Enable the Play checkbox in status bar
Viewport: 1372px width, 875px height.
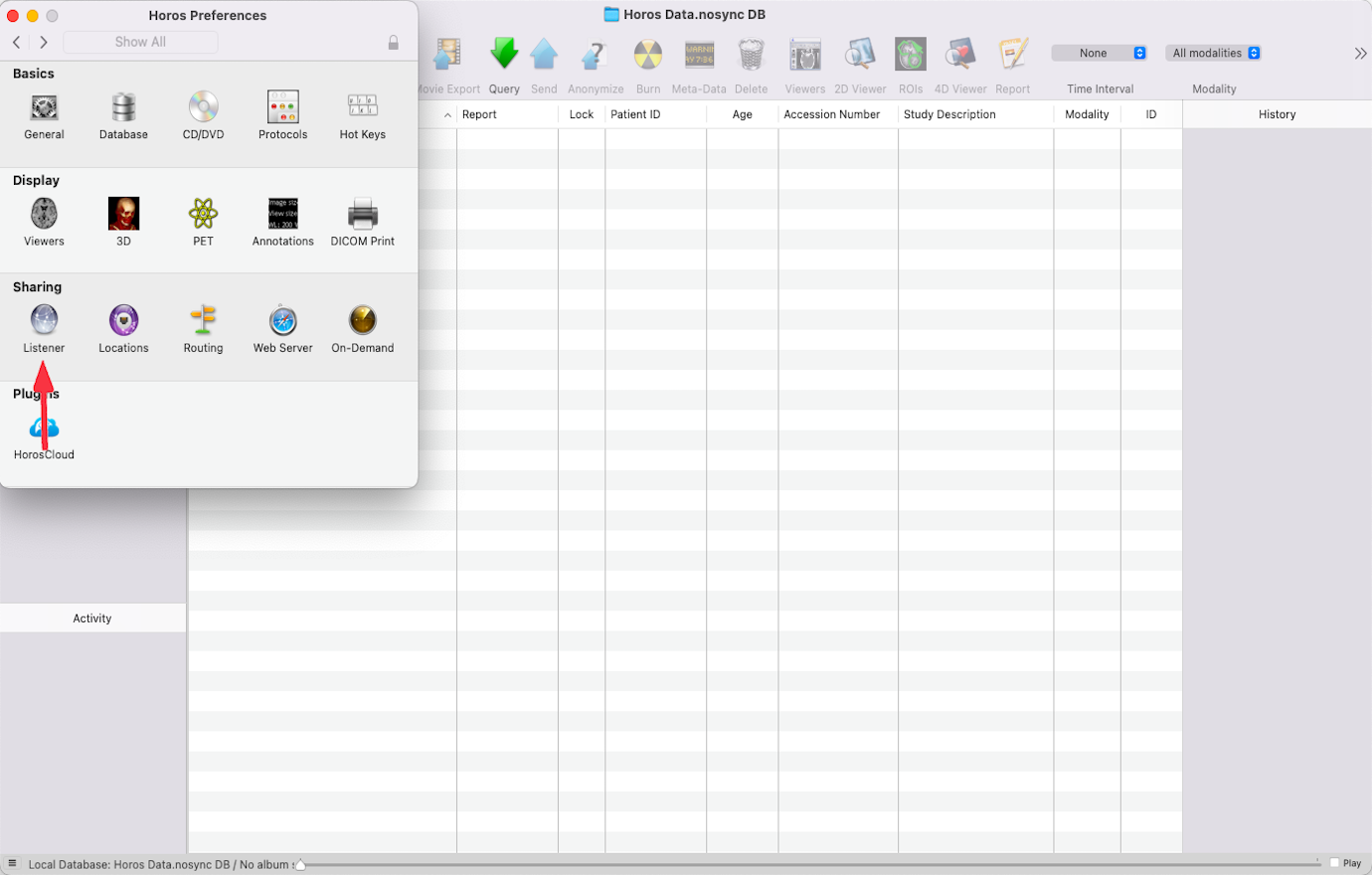[1332, 863]
